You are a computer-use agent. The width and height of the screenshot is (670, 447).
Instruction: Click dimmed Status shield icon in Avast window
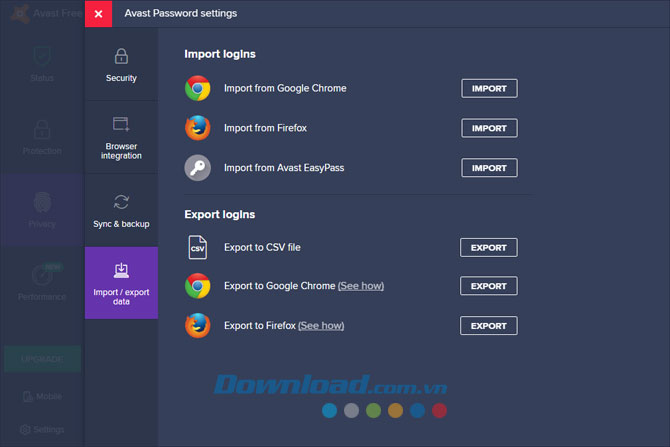[42, 56]
